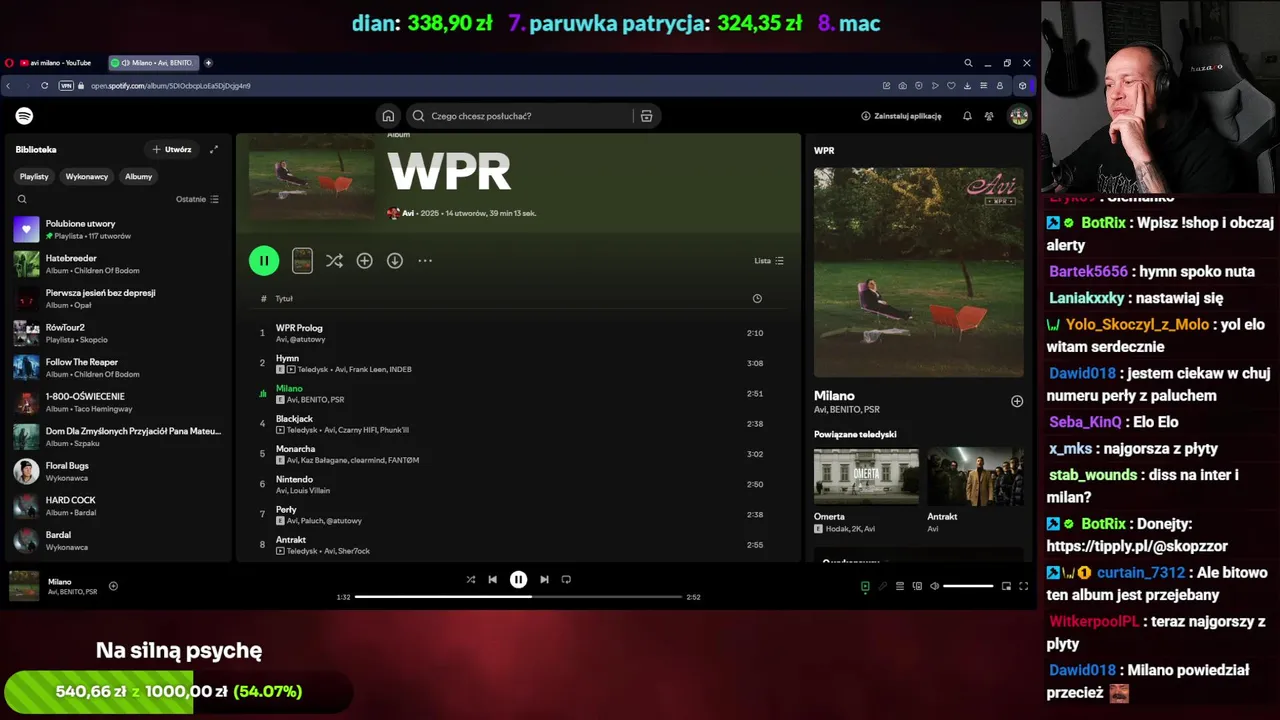The width and height of the screenshot is (1280, 720).
Task: Select the Playlisty filter chip
Action: pos(34,176)
